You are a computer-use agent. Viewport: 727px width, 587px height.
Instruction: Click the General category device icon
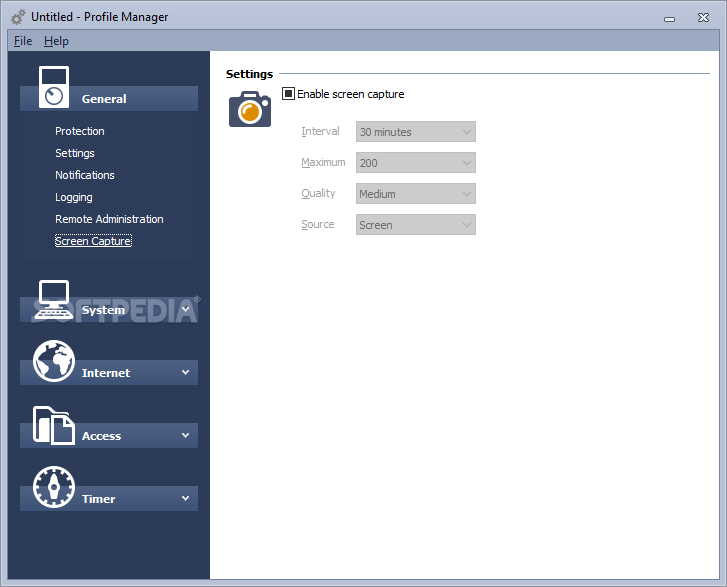click(x=54, y=87)
